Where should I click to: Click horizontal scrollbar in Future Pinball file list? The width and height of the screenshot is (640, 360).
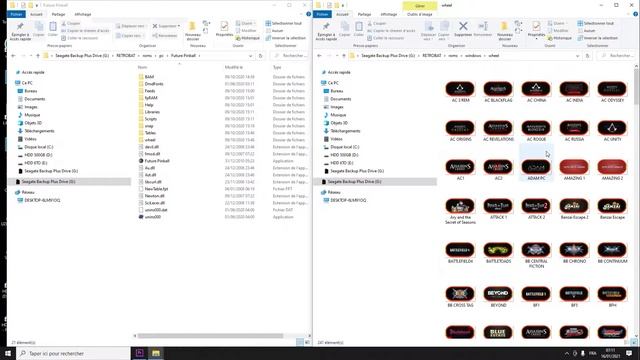(x=210, y=336)
